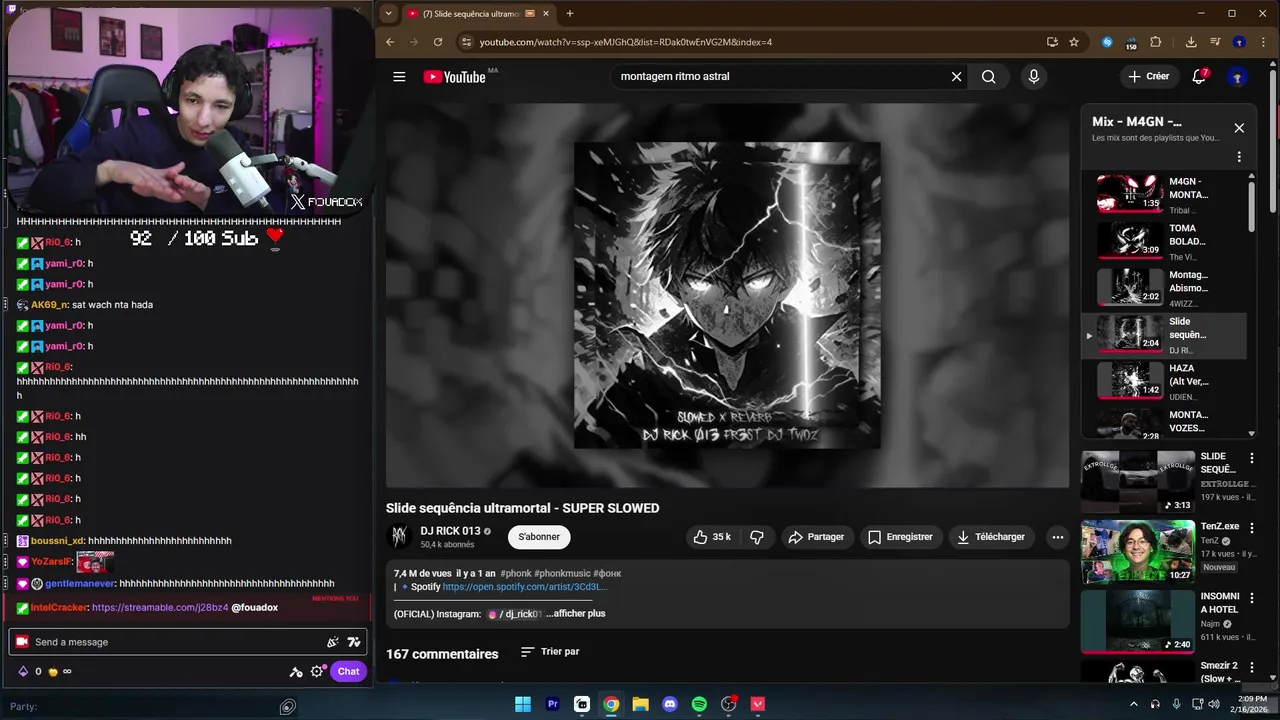Click the Chrome address bar URL
This screenshot has height=720, width=1280.
coord(626,42)
